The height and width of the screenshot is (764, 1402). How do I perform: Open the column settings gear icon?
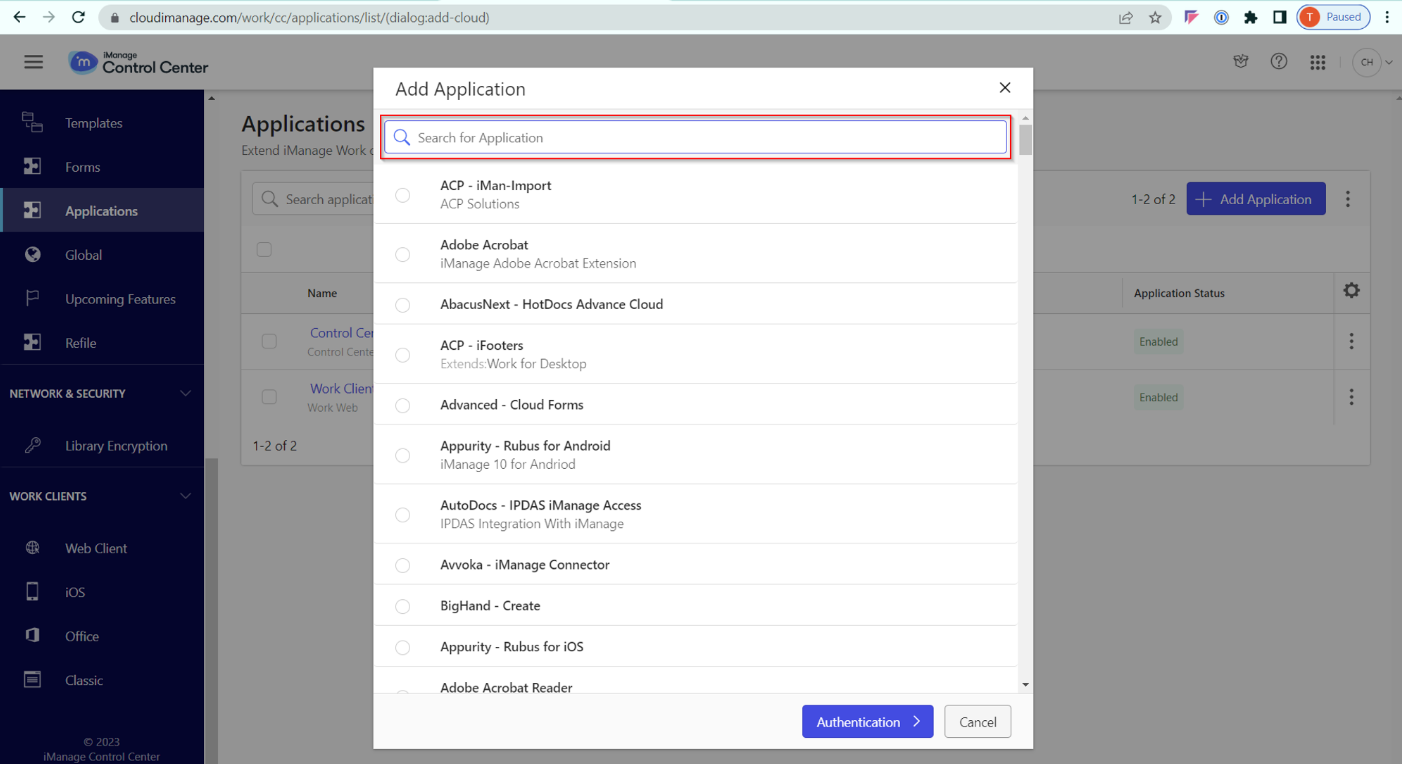coord(1351,291)
